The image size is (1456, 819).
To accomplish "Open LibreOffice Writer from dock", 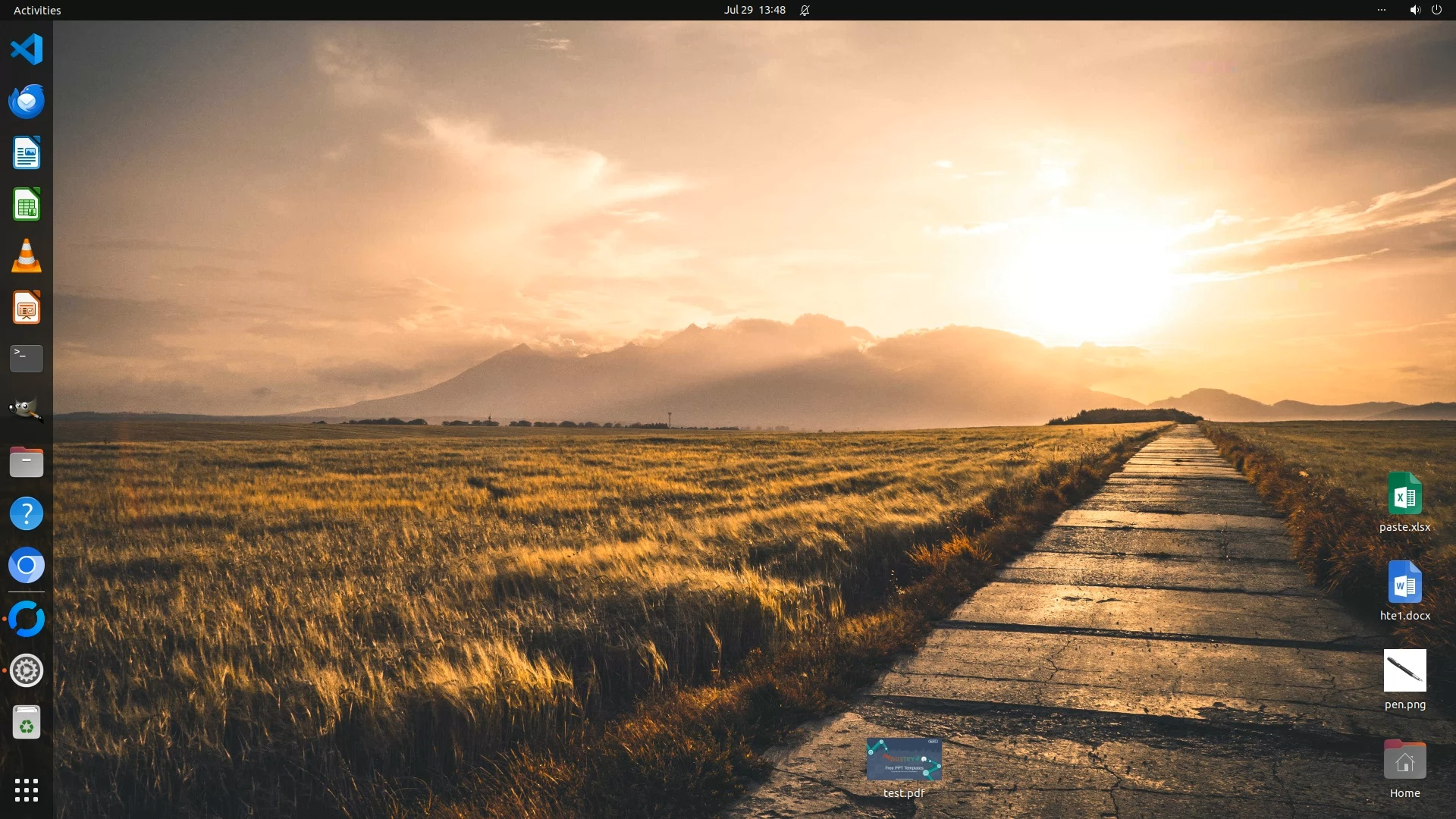I will [27, 153].
